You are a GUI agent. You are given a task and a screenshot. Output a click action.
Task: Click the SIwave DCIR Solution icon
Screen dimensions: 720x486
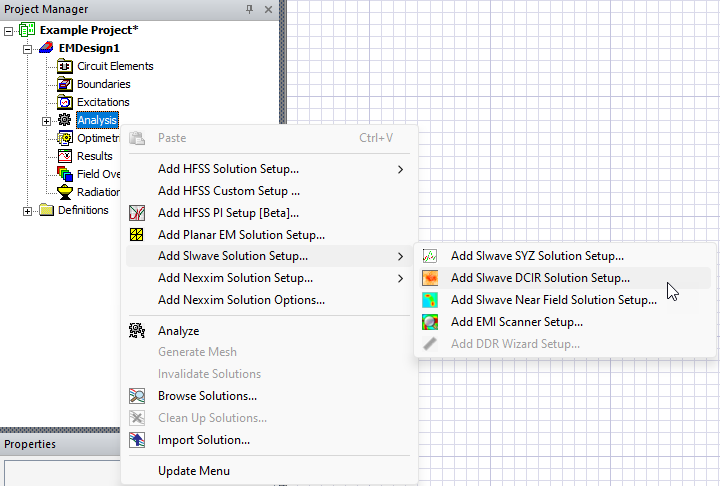click(430, 278)
